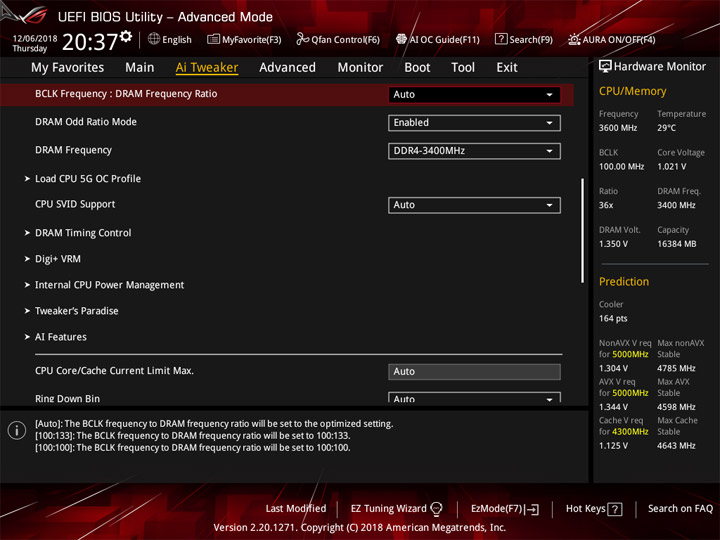
Task: Click the 1.350 V DRAM voltage value
Action: click(x=613, y=244)
